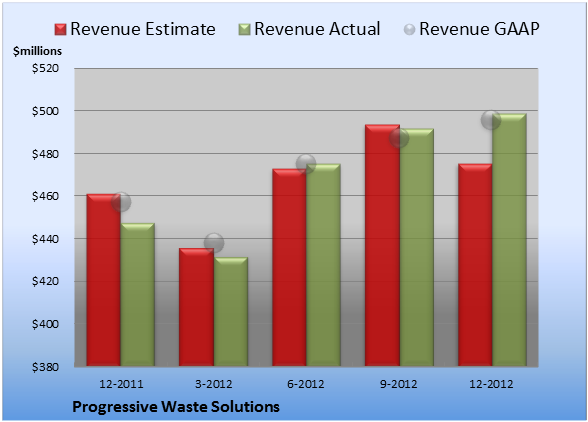The image size is (588, 422).
Task: Select the green actual bar for 6-2012
Action: pos(323,265)
